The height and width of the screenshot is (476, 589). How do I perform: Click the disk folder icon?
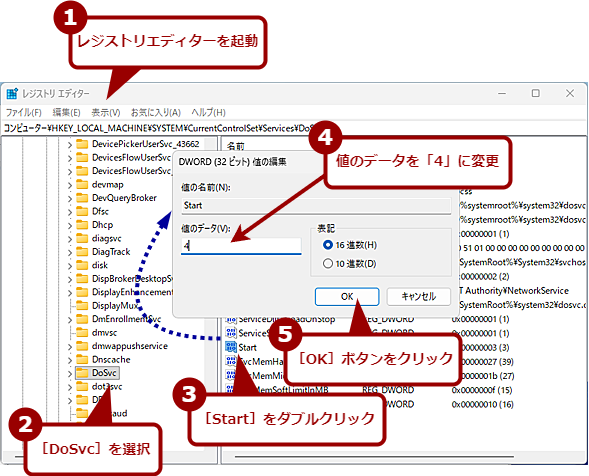[82, 265]
